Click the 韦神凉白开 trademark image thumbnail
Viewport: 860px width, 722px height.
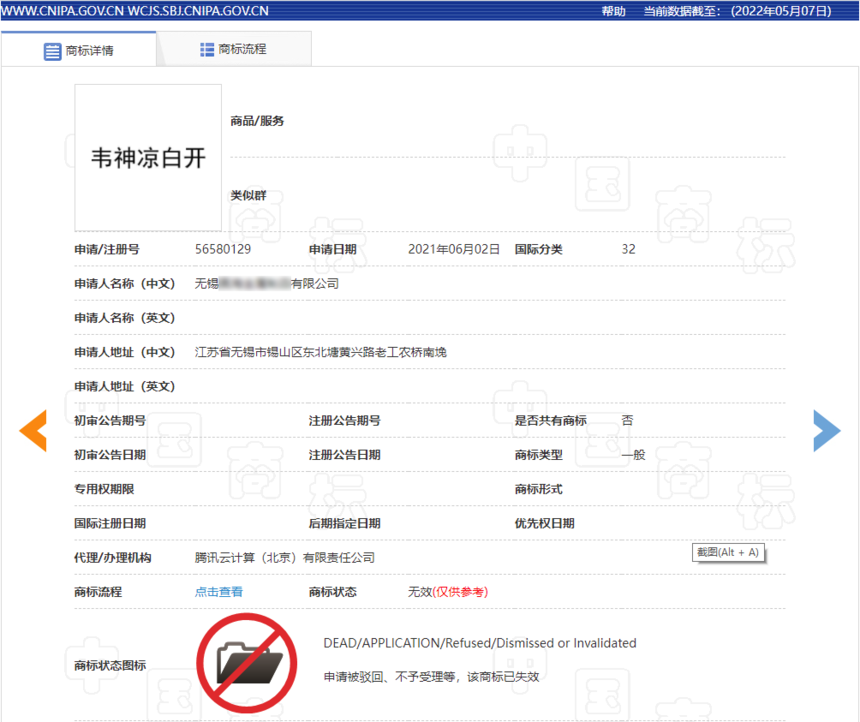[148, 157]
